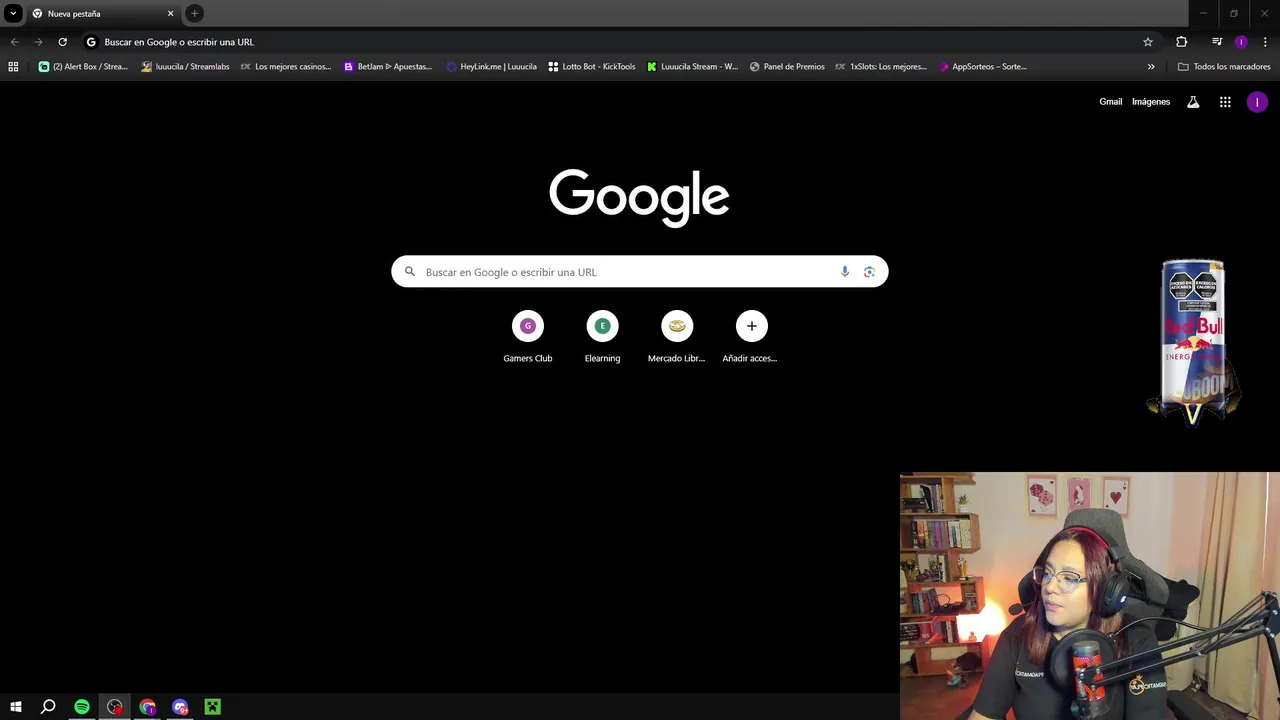This screenshot has width=1280, height=720.
Task: Open the Chrome profile avatar in toolbar
Action: 1241,42
